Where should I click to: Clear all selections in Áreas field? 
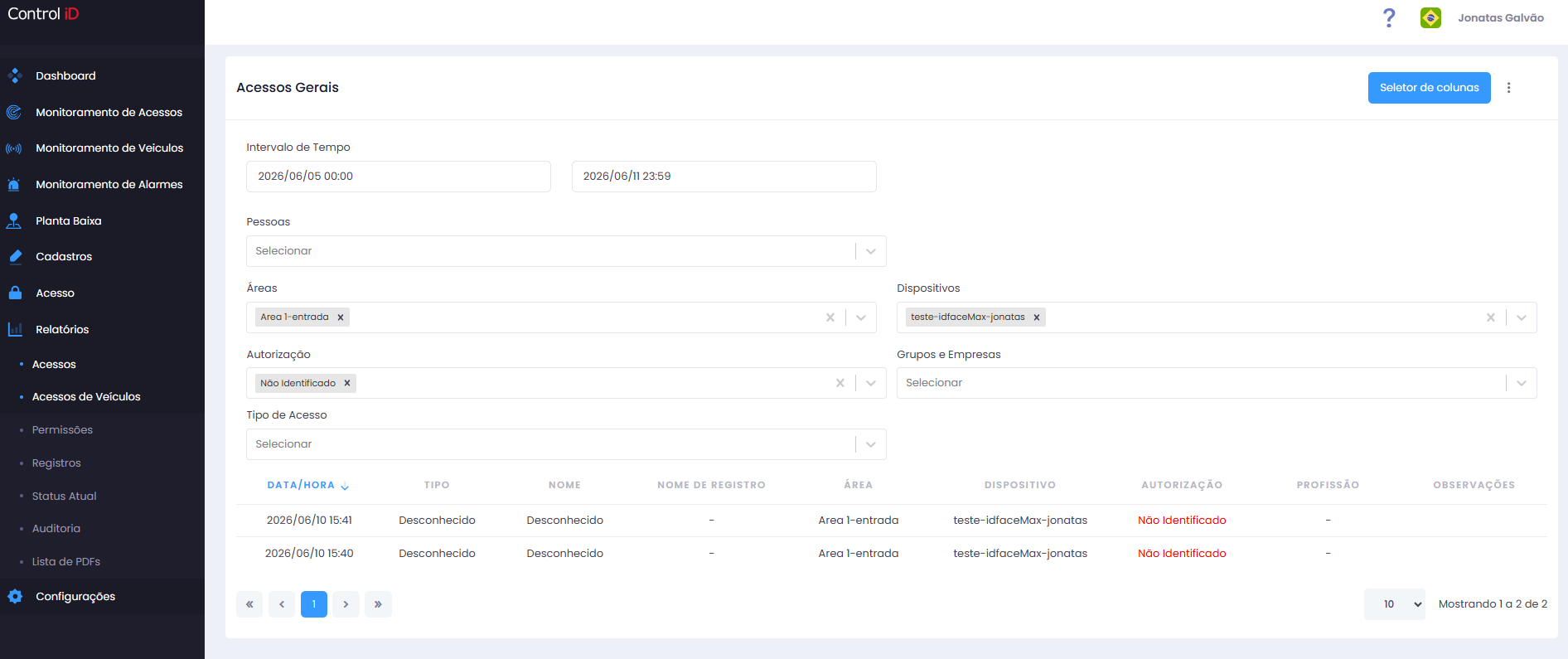[830, 317]
